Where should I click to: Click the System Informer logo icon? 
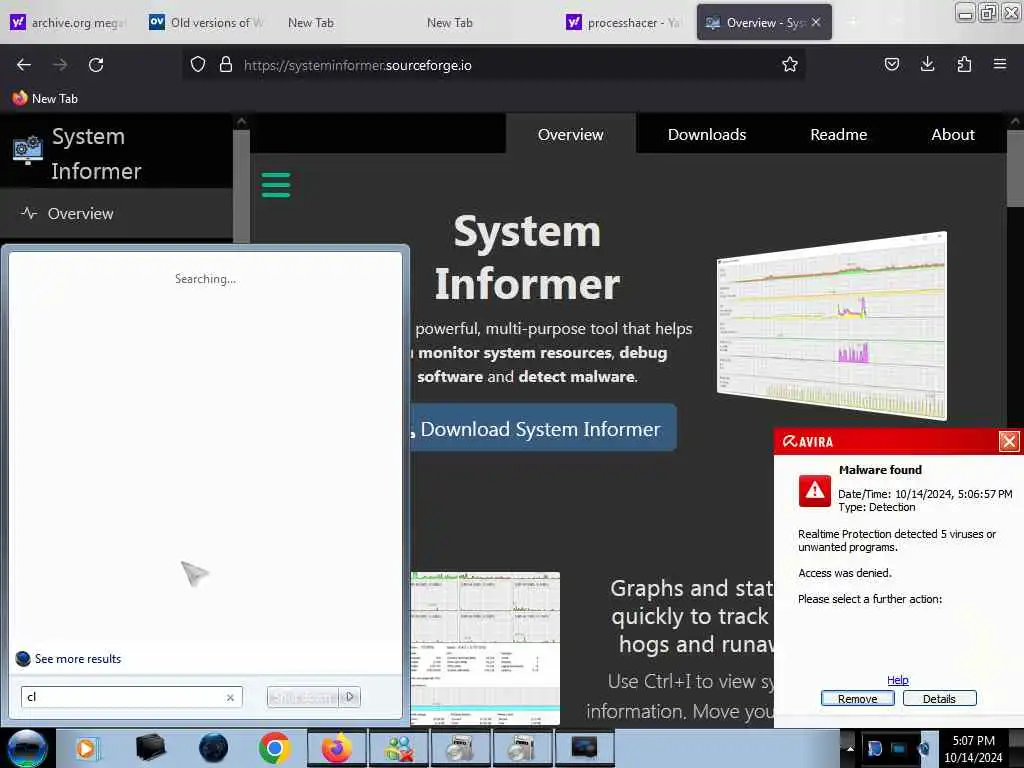pos(27,150)
